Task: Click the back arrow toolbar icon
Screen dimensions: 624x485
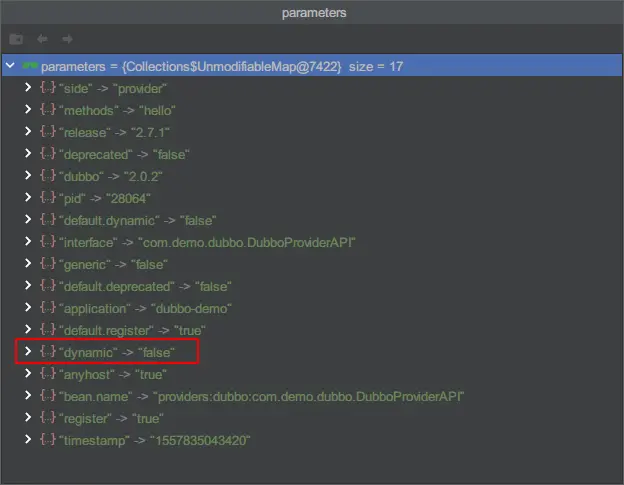Action: click(x=42, y=39)
